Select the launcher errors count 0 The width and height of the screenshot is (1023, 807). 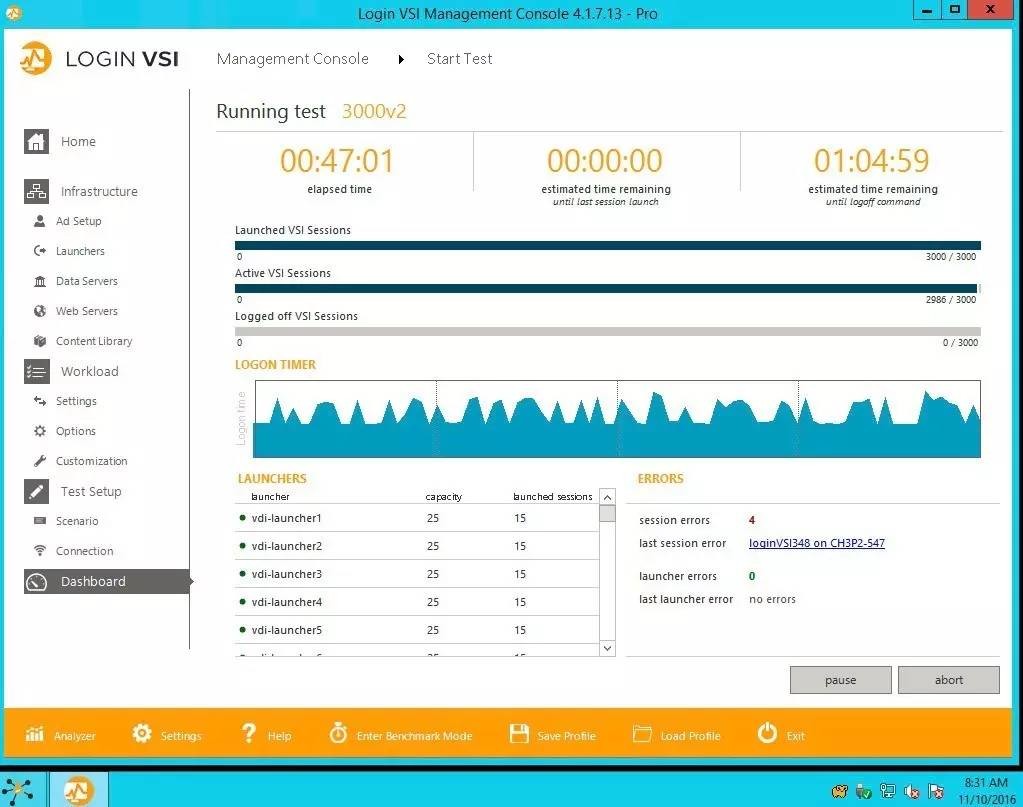click(752, 576)
